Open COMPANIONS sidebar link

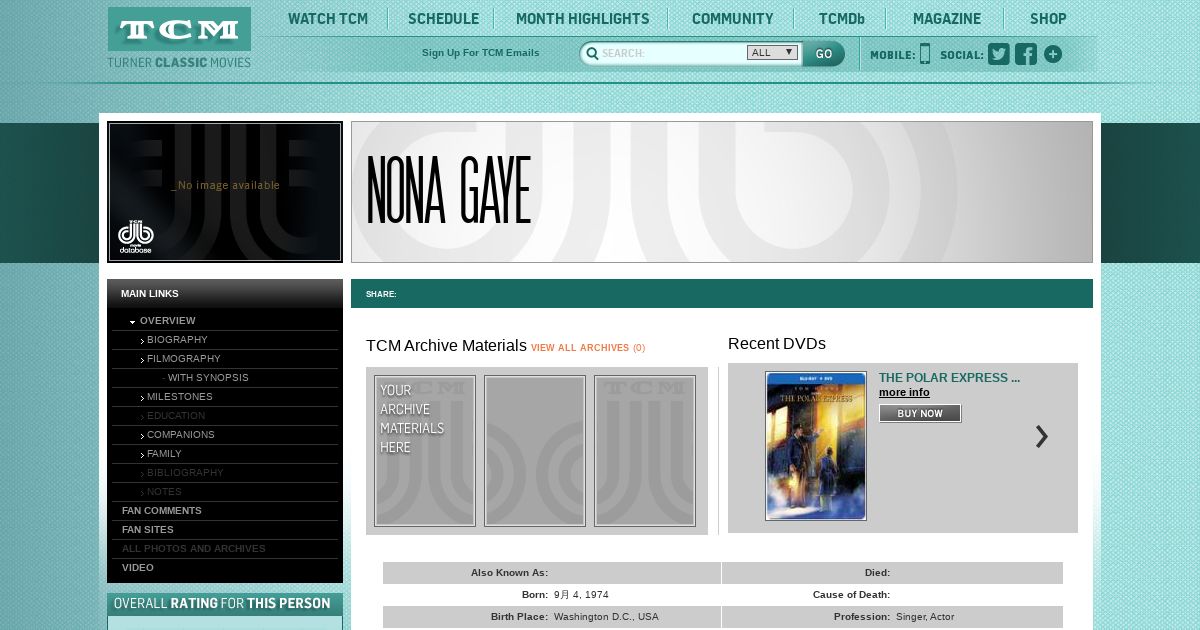coord(180,435)
